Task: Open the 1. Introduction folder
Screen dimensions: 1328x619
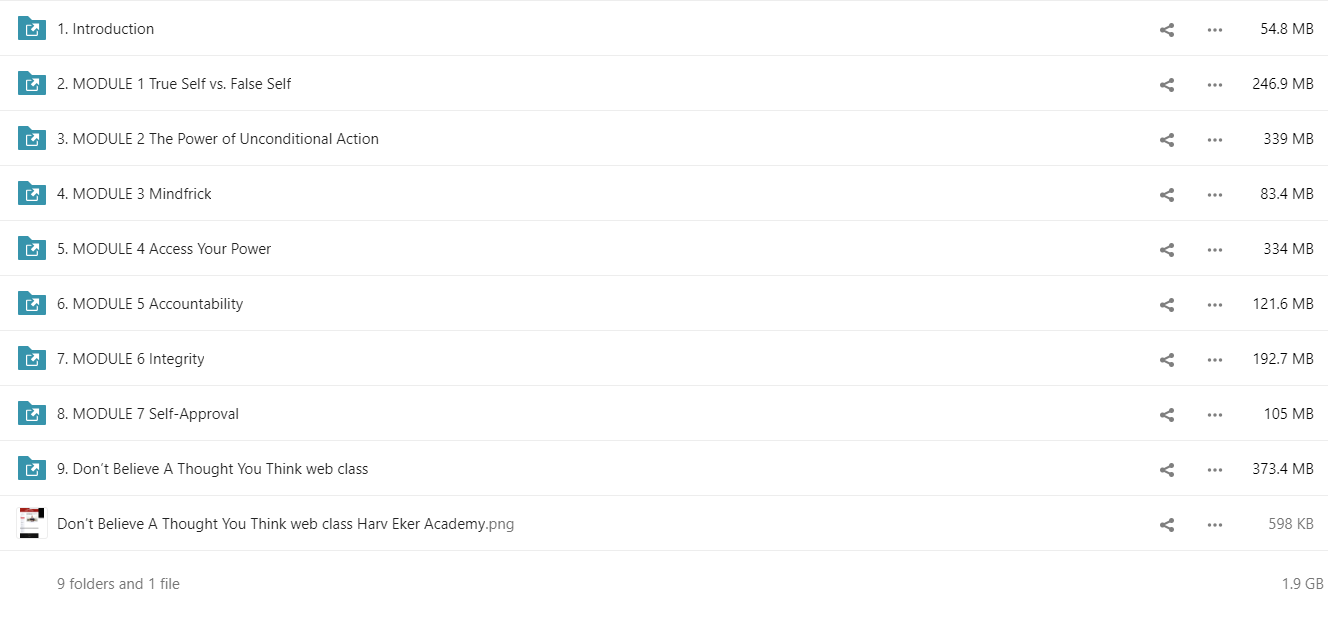Action: pos(105,29)
